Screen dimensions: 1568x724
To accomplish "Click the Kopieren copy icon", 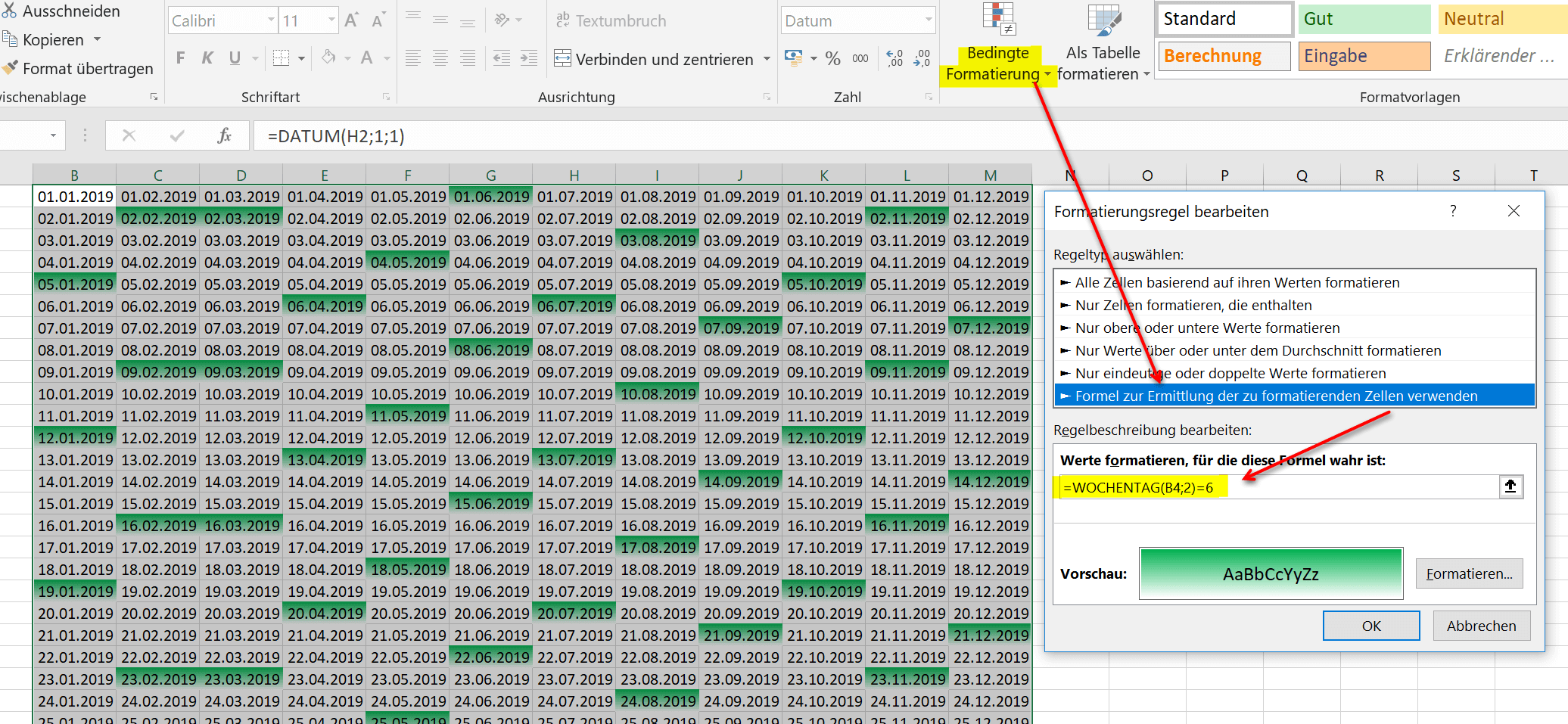I will click(9, 39).
